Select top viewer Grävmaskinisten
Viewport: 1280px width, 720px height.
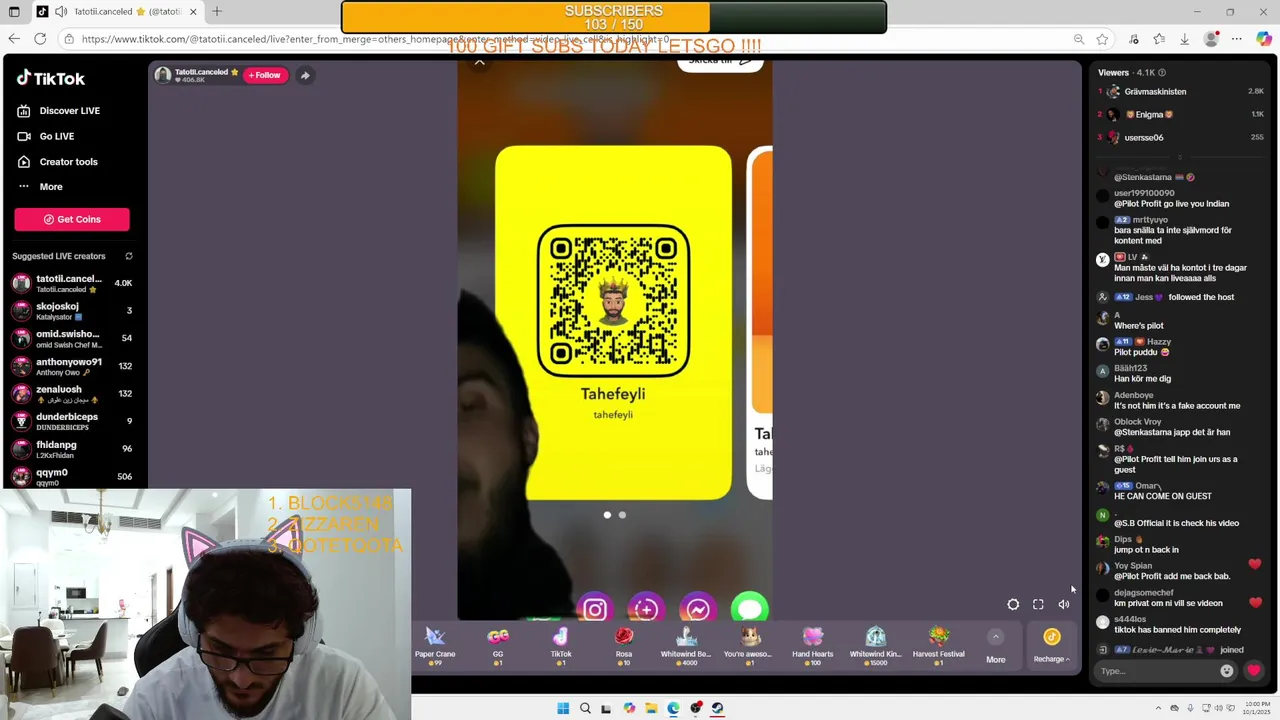[x=1180, y=92]
